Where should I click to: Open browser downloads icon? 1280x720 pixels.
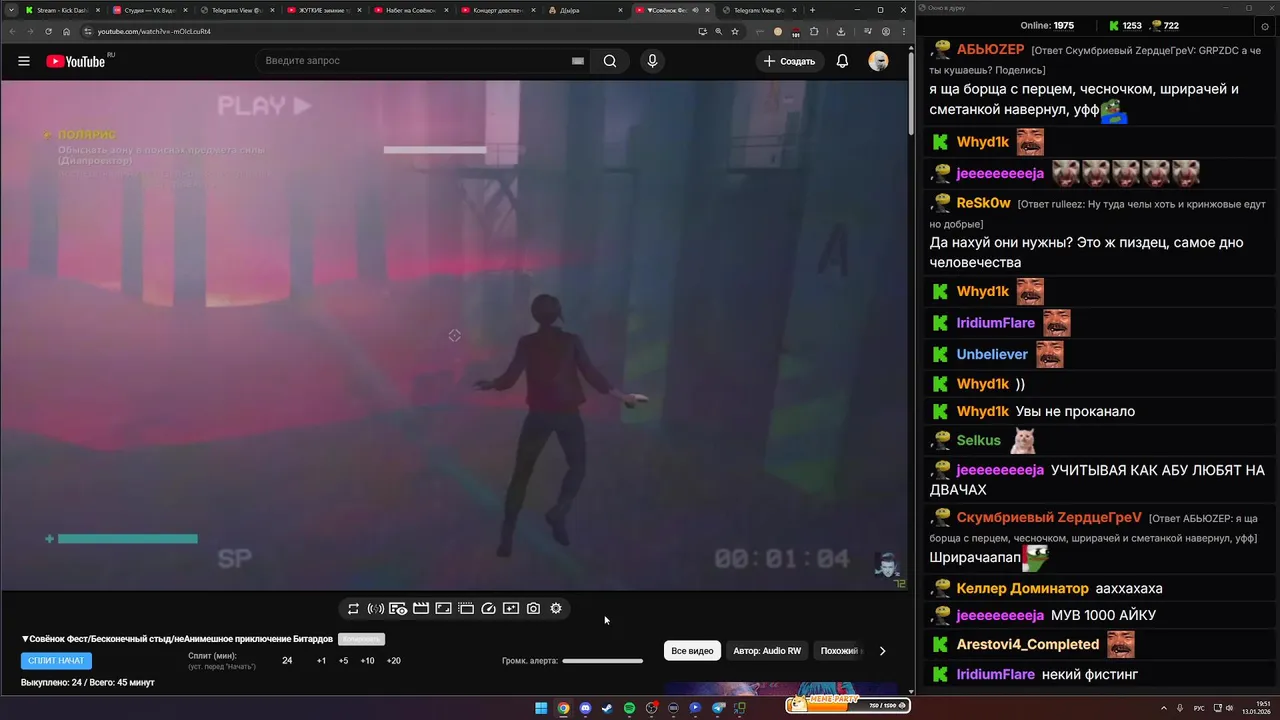click(x=840, y=31)
